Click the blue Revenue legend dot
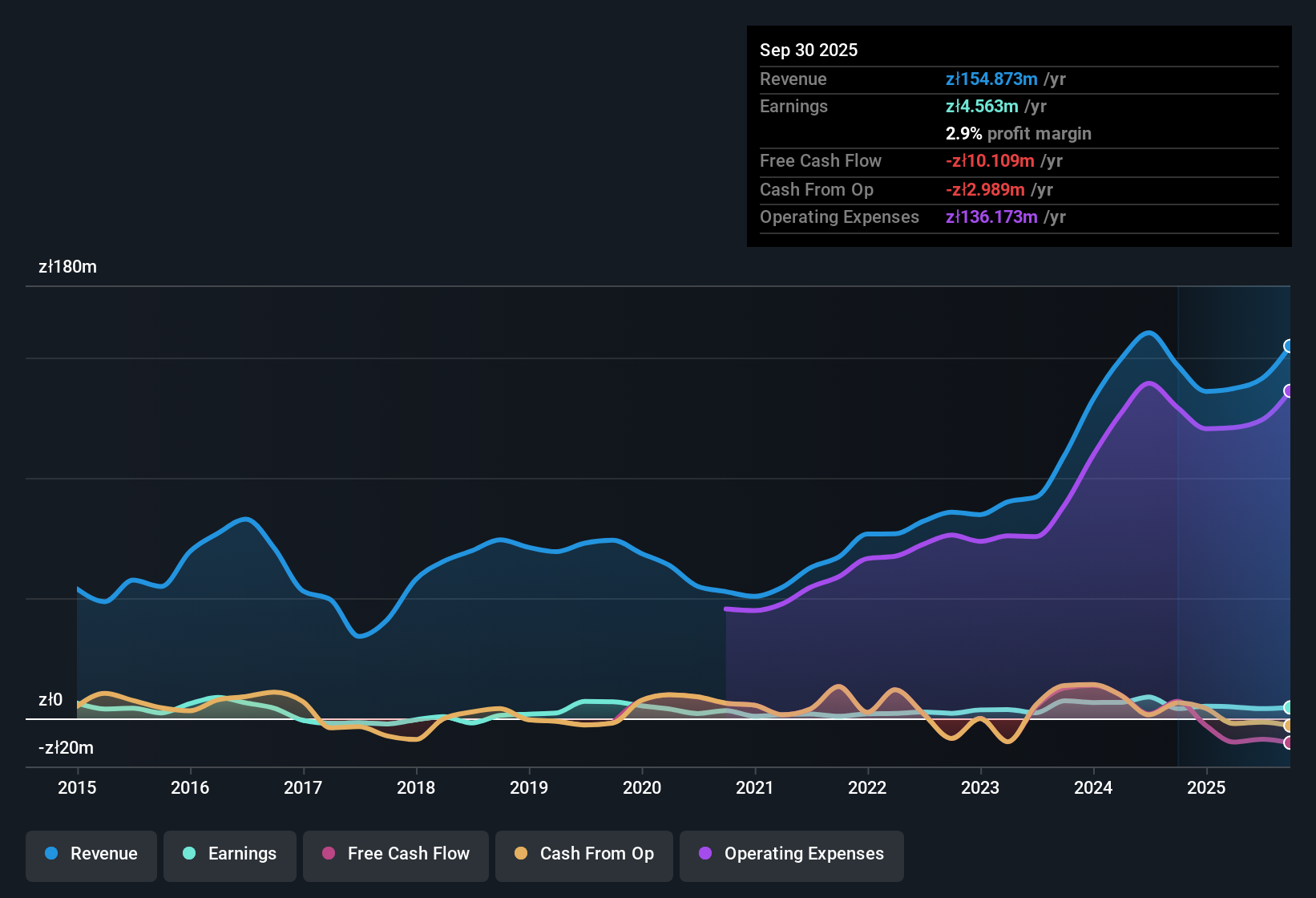Screen dimensions: 1316x898 click(x=51, y=854)
